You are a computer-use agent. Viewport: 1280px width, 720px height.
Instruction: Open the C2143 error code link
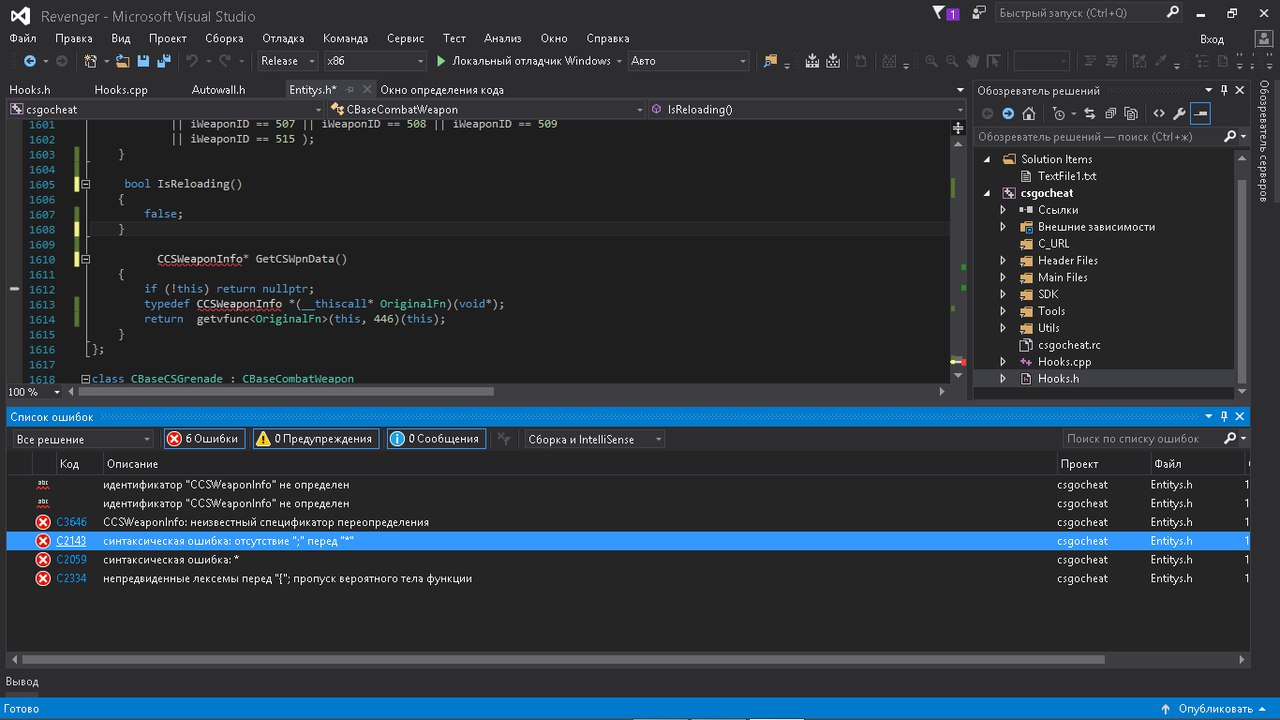(71, 541)
